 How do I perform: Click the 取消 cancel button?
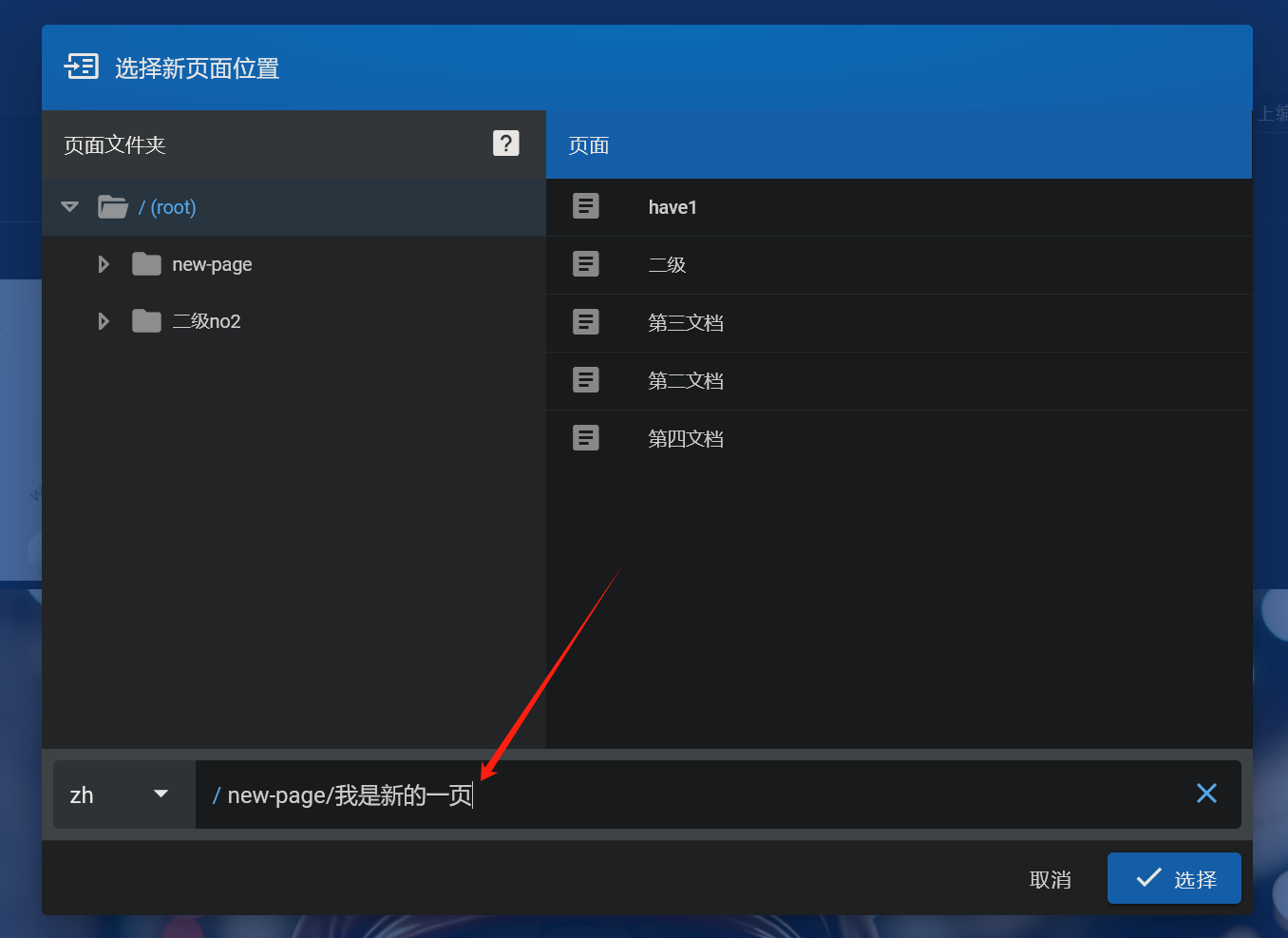(x=1050, y=880)
